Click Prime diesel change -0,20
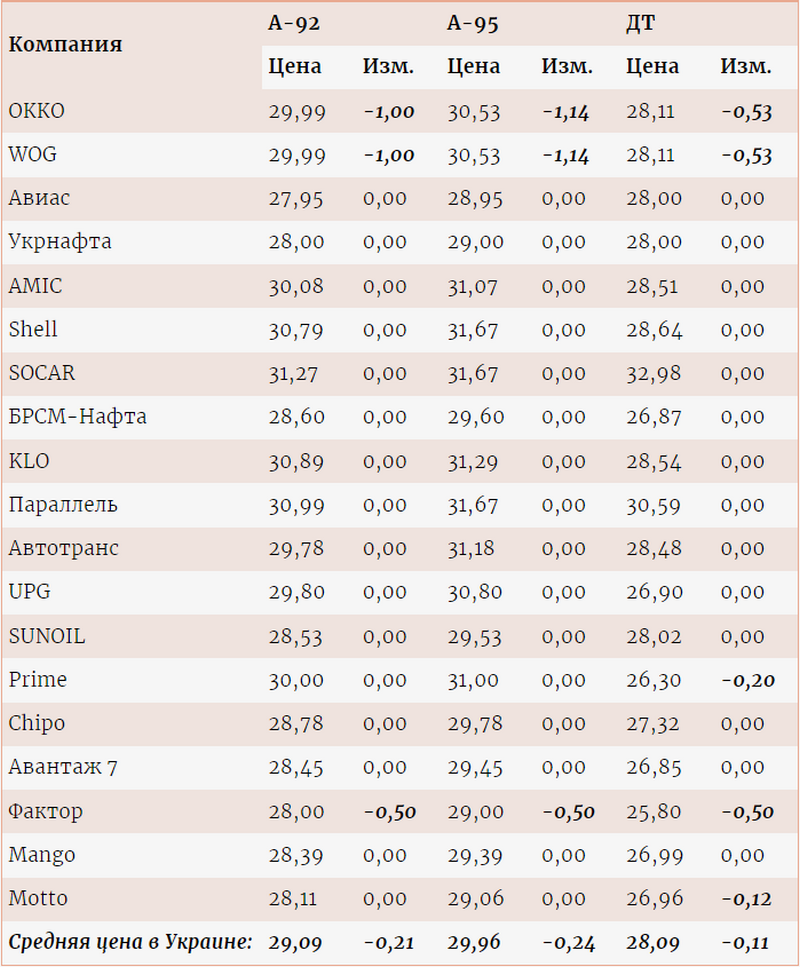This screenshot has height=967, width=800. [746, 681]
